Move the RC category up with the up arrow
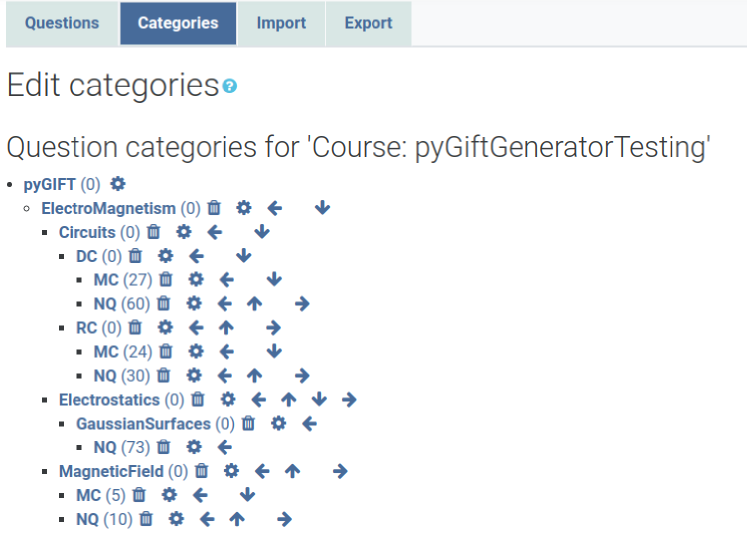747x533 pixels. pos(226,328)
